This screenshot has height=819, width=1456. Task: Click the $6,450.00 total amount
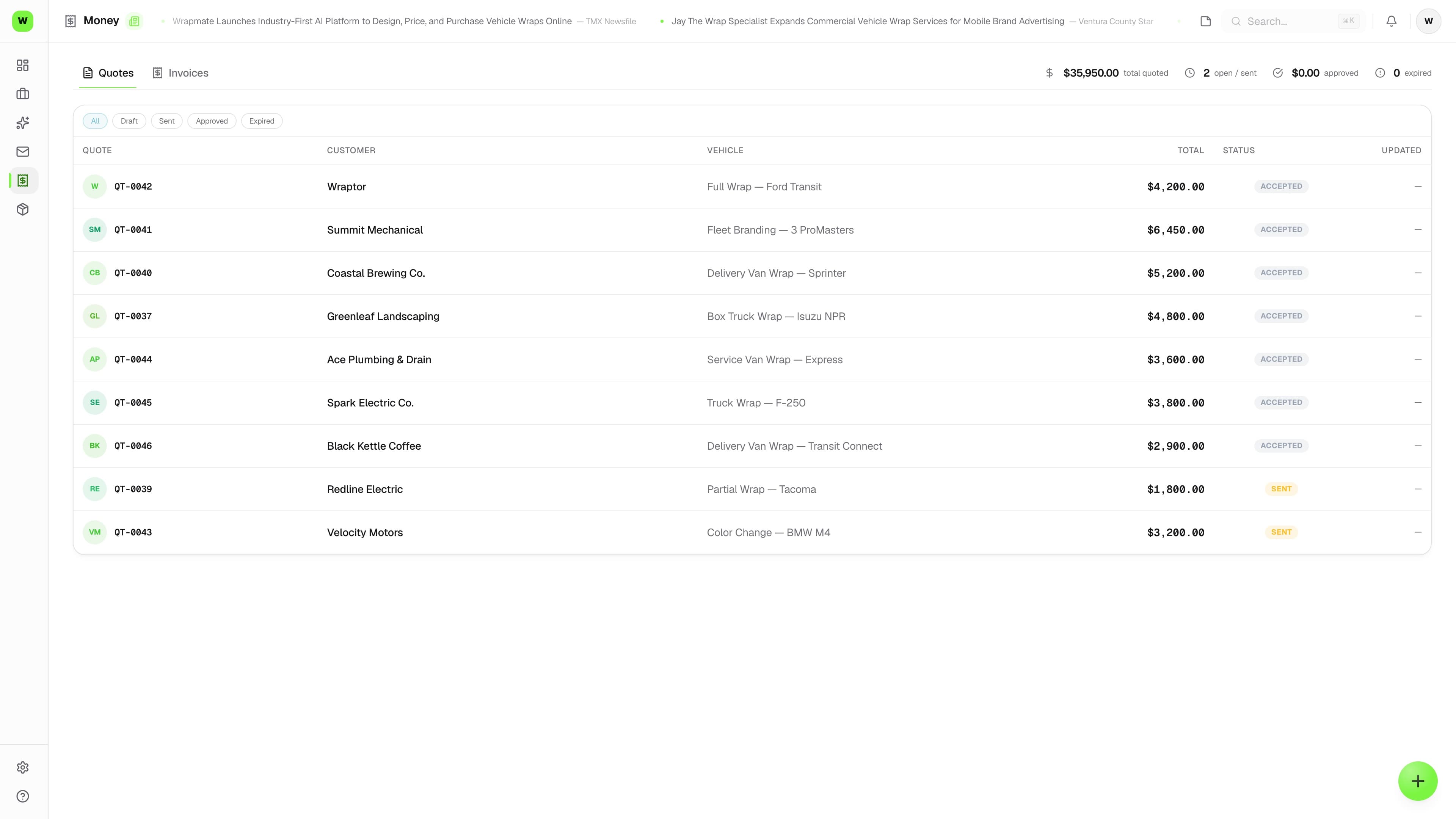click(x=1176, y=229)
